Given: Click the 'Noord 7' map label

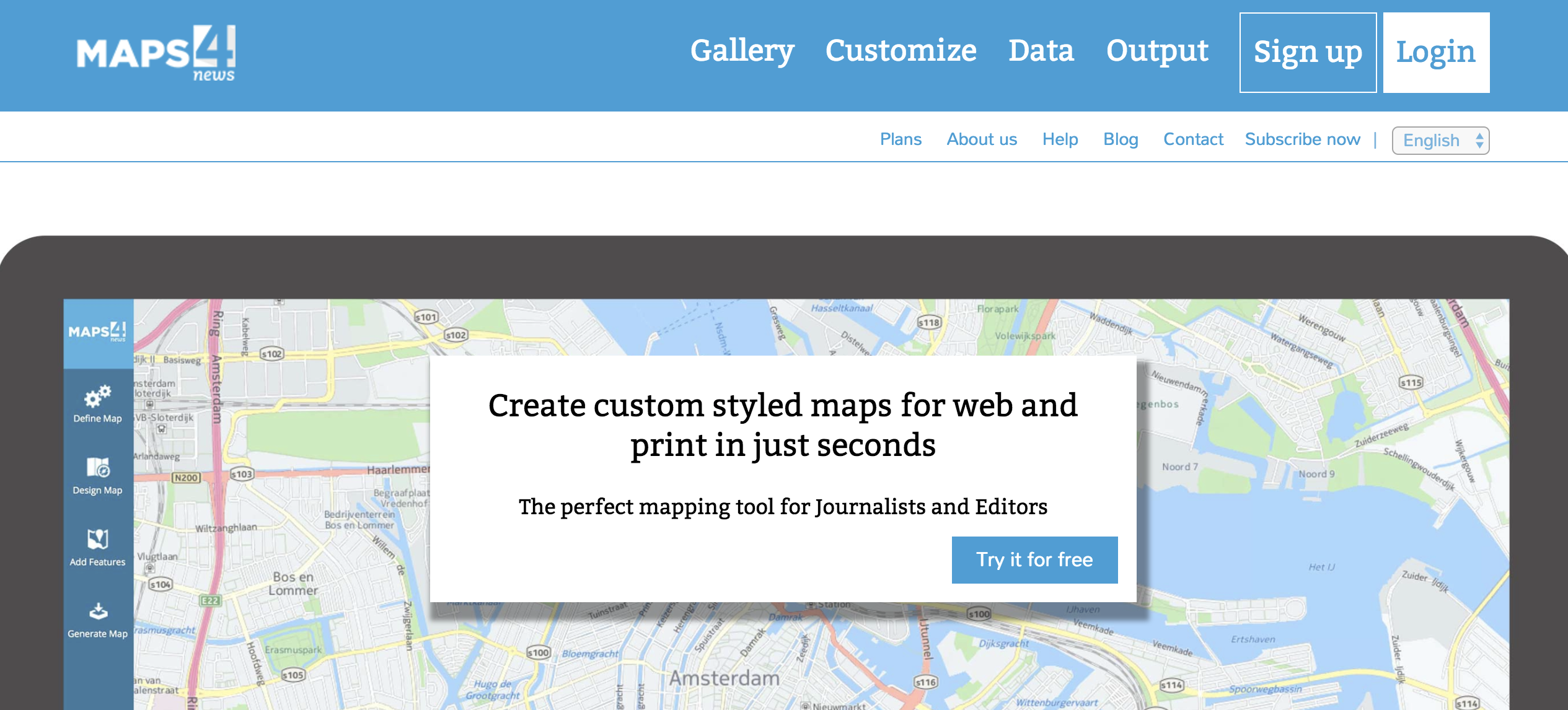Looking at the screenshot, I should (x=1180, y=467).
